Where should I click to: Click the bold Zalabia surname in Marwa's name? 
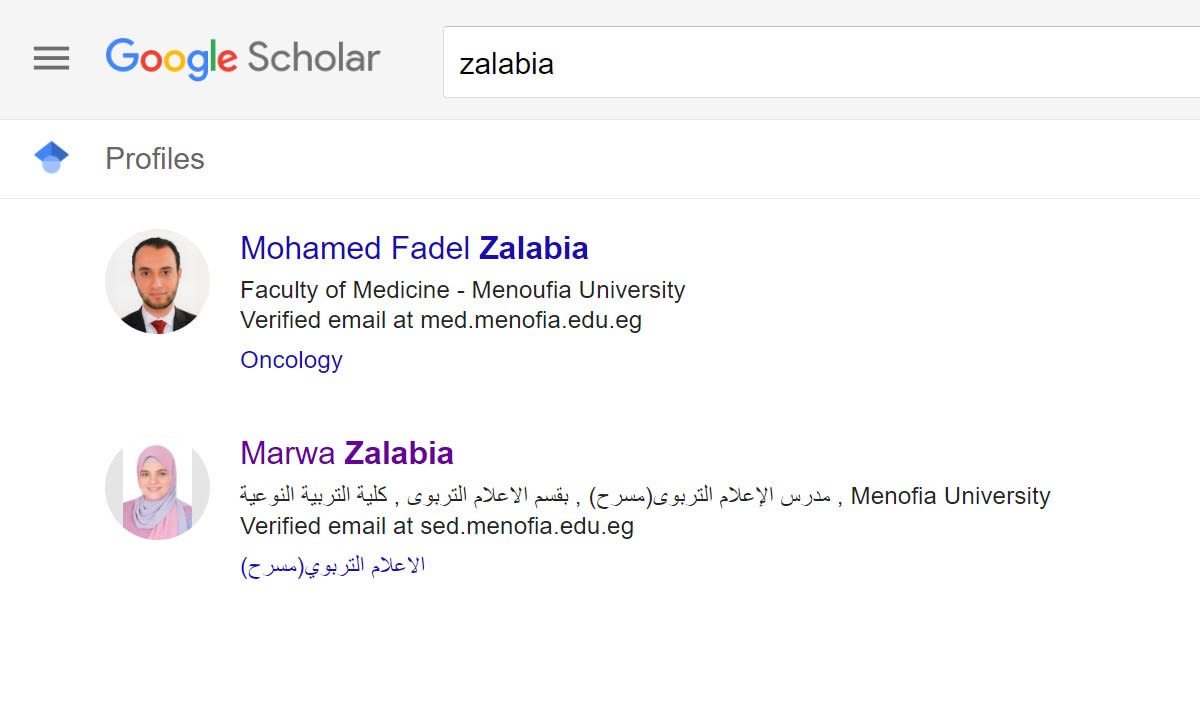399,453
